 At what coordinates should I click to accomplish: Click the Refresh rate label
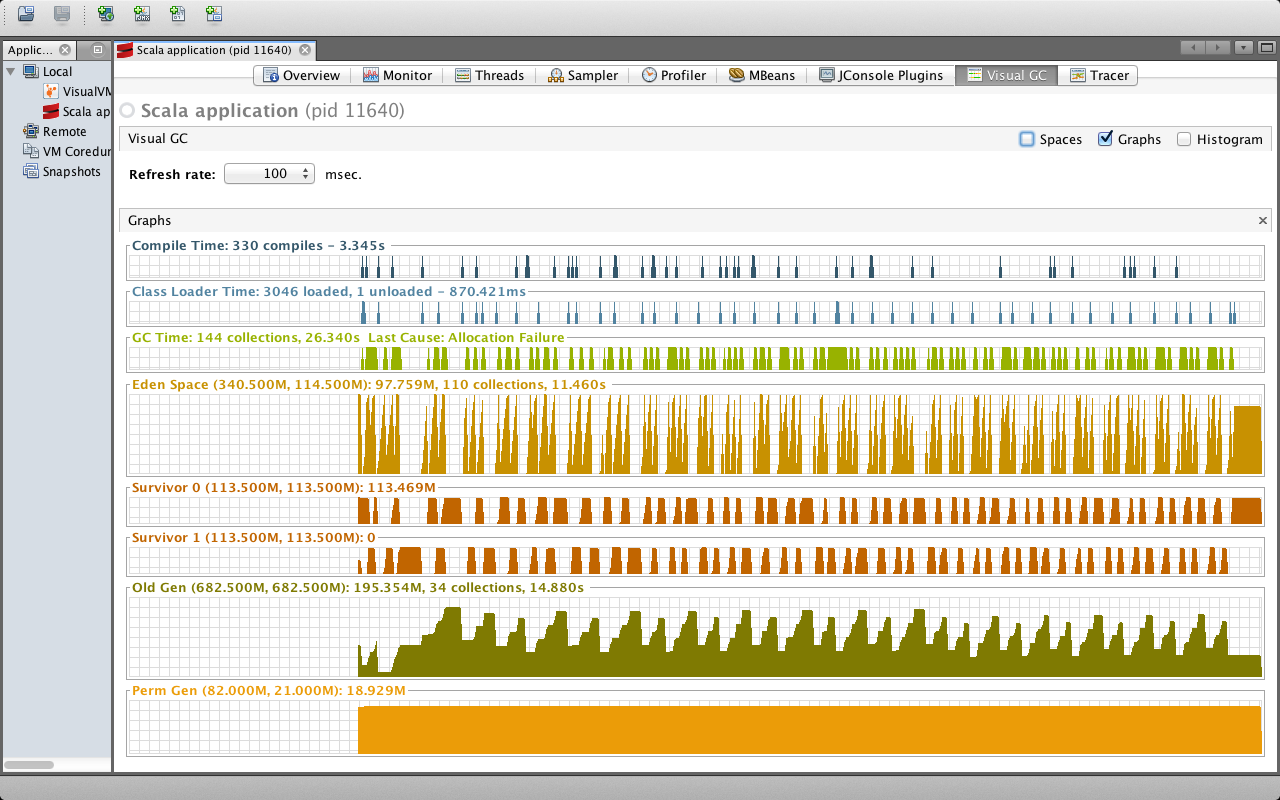[172, 174]
